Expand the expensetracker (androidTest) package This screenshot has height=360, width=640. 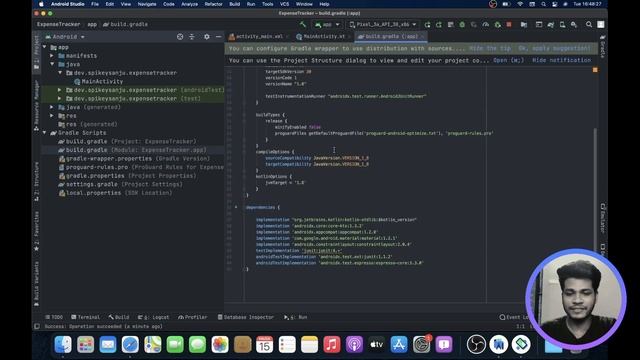(x=60, y=90)
